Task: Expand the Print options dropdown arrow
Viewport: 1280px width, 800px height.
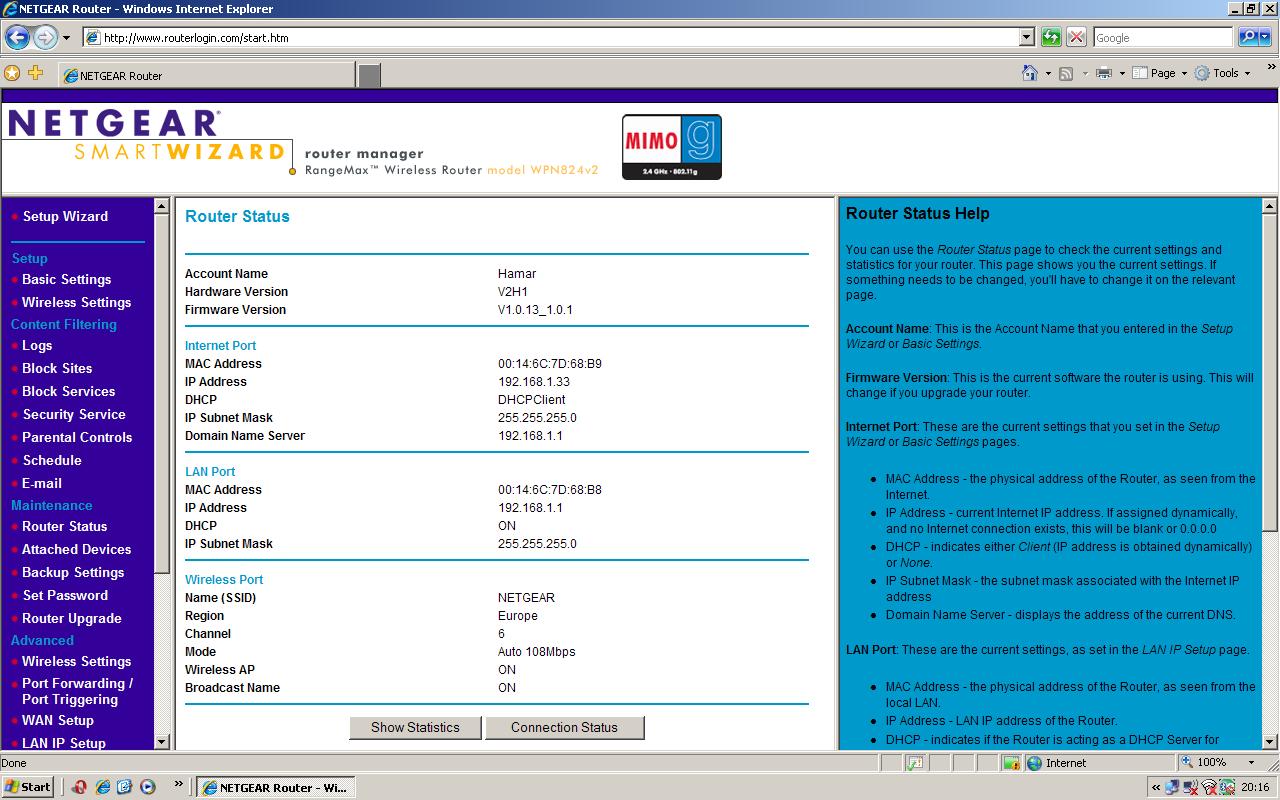Action: coord(1122,73)
